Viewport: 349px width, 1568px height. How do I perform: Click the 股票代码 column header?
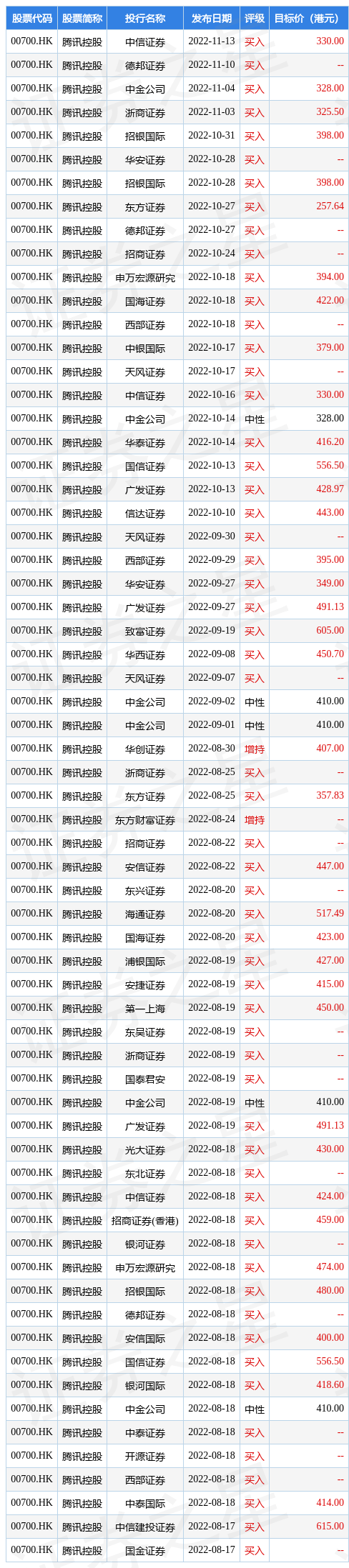[31, 19]
